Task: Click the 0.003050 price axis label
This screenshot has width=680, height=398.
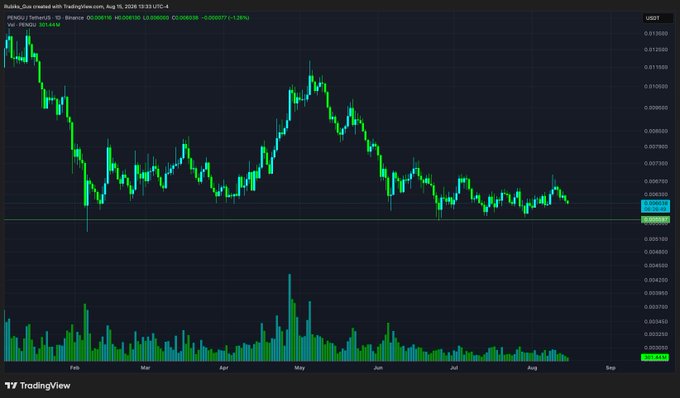Action: coord(656,348)
